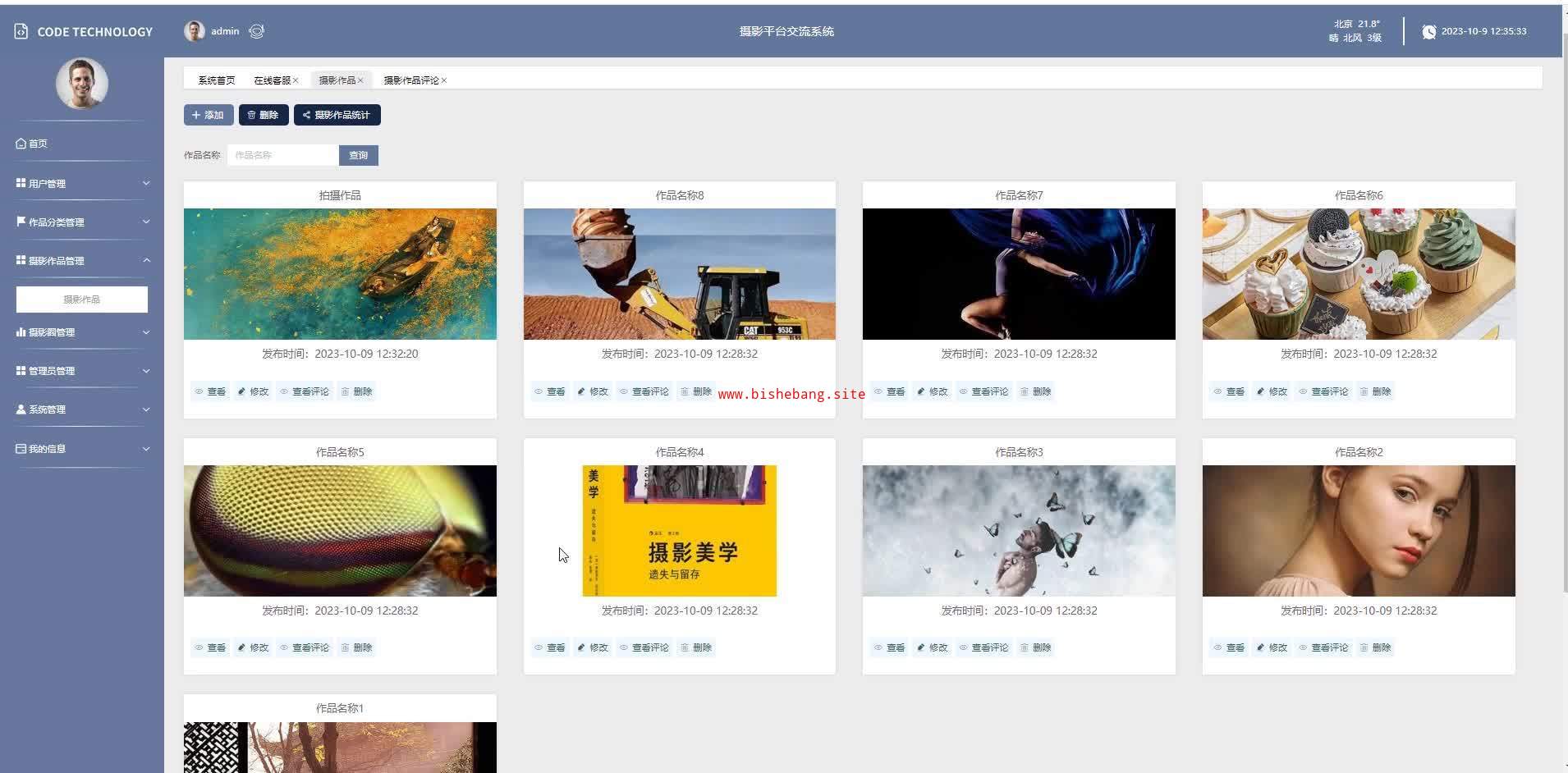Show comments for 作品名称6
1568x773 pixels.
[x=1324, y=391]
